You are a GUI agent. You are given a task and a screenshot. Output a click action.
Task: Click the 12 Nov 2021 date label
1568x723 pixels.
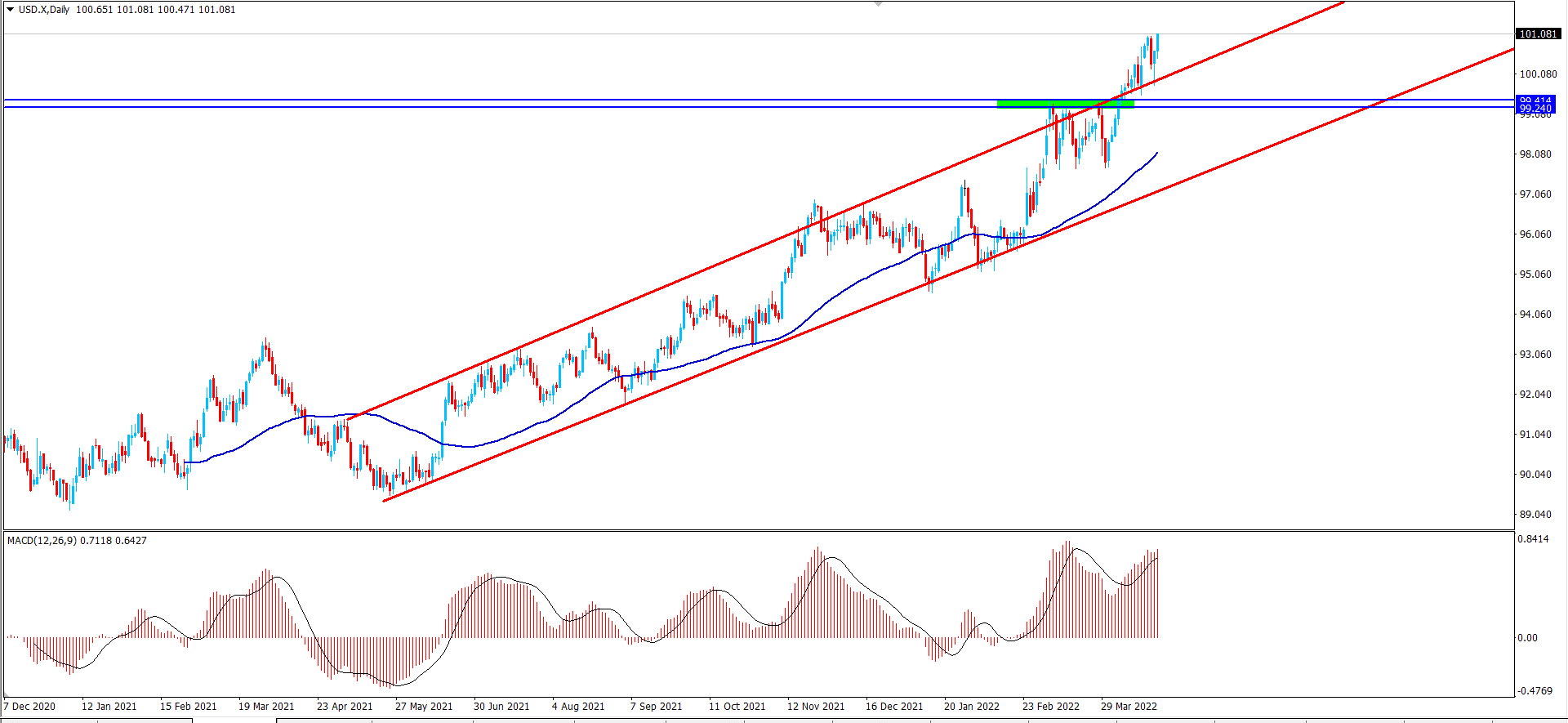coord(815,707)
